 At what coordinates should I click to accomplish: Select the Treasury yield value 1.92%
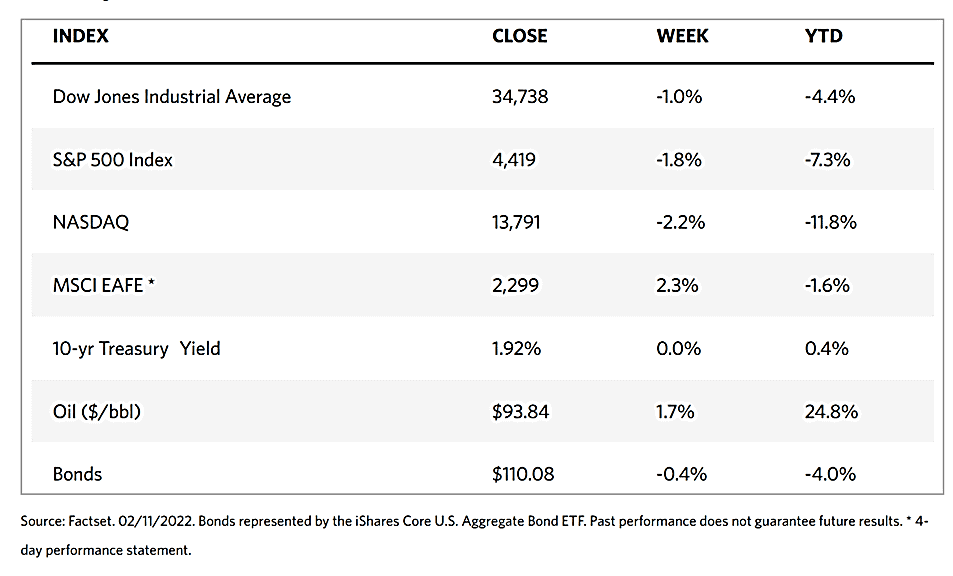coord(516,348)
